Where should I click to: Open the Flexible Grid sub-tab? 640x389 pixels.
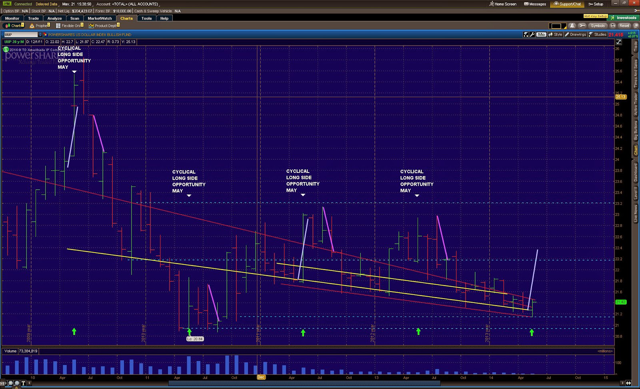[70, 26]
